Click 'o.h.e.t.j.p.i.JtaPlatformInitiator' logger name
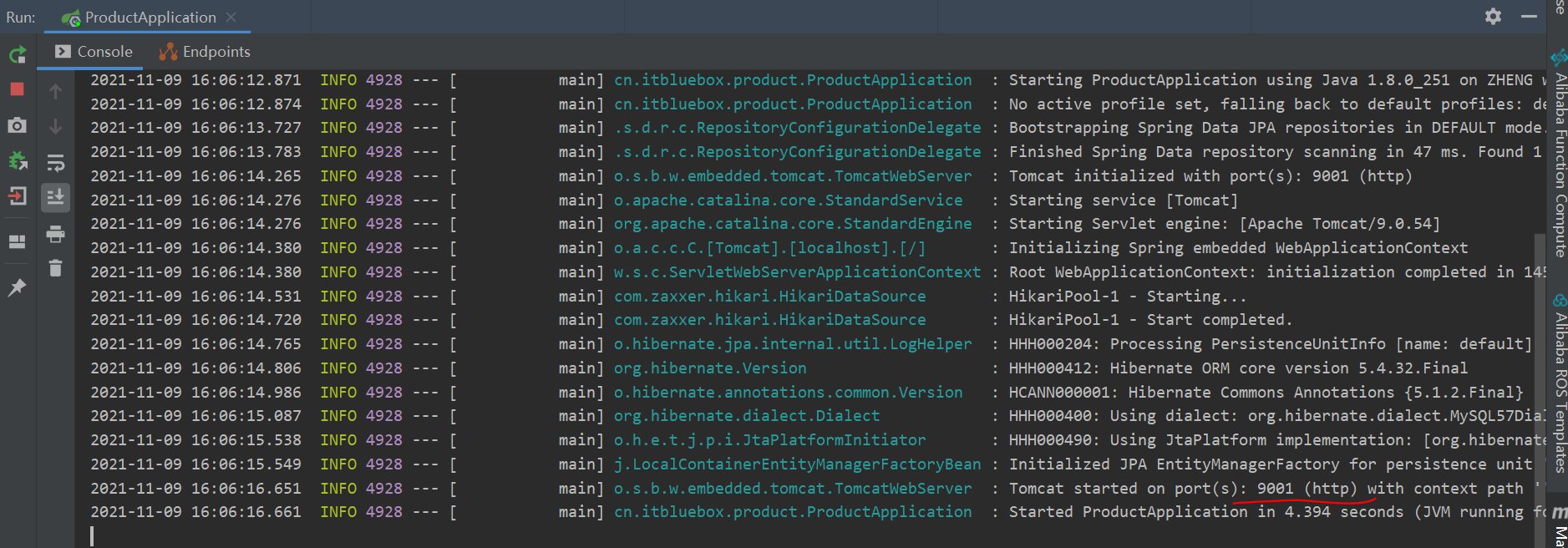The image size is (1568, 548). coord(769,440)
